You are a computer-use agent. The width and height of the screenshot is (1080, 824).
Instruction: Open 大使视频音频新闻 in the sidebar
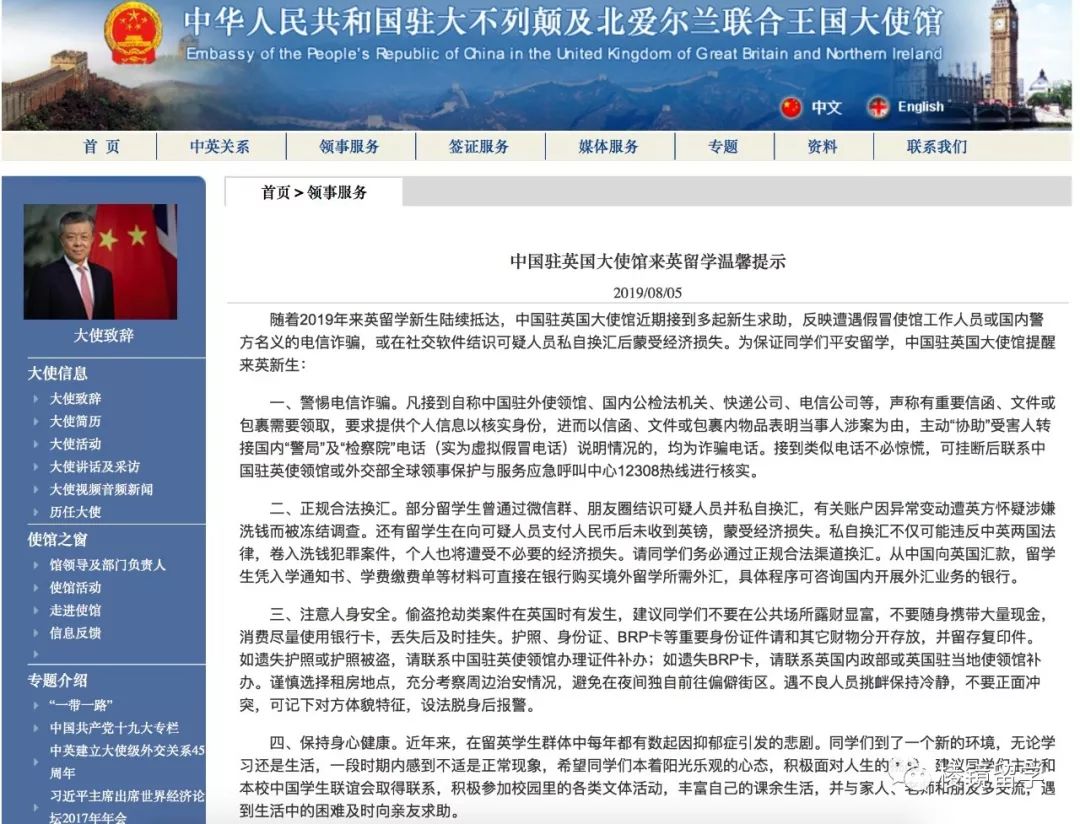click(x=102, y=490)
